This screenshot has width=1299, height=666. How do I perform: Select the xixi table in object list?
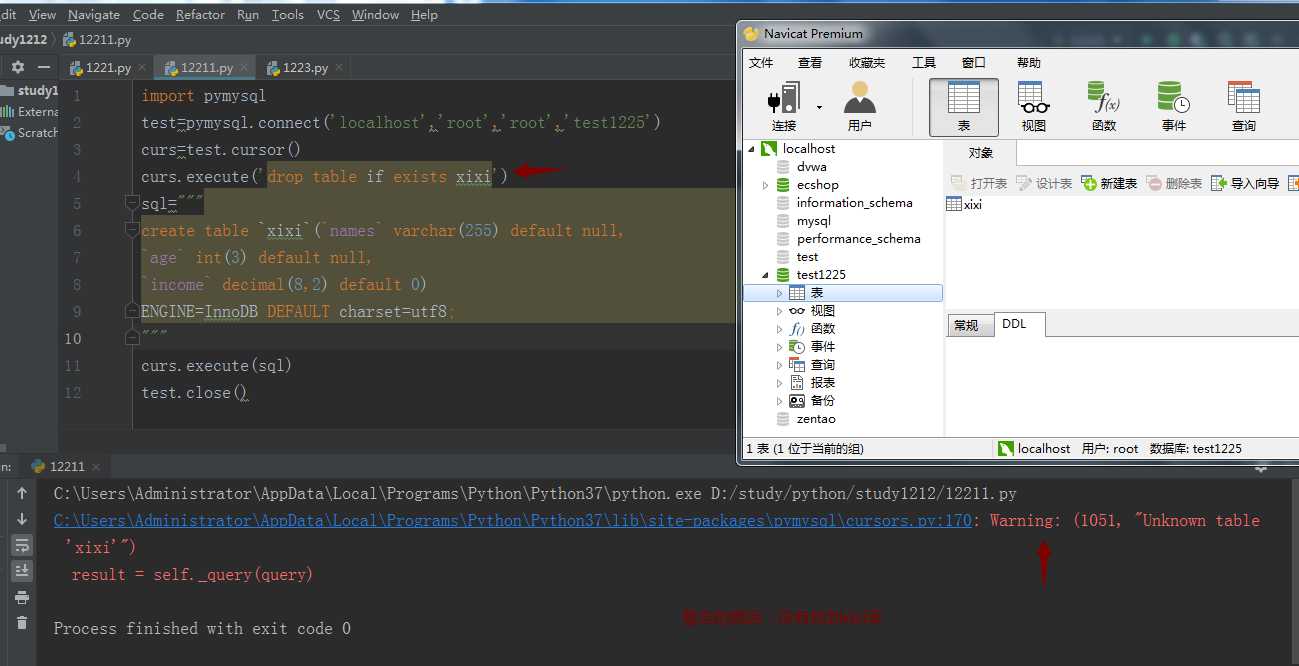coord(964,204)
